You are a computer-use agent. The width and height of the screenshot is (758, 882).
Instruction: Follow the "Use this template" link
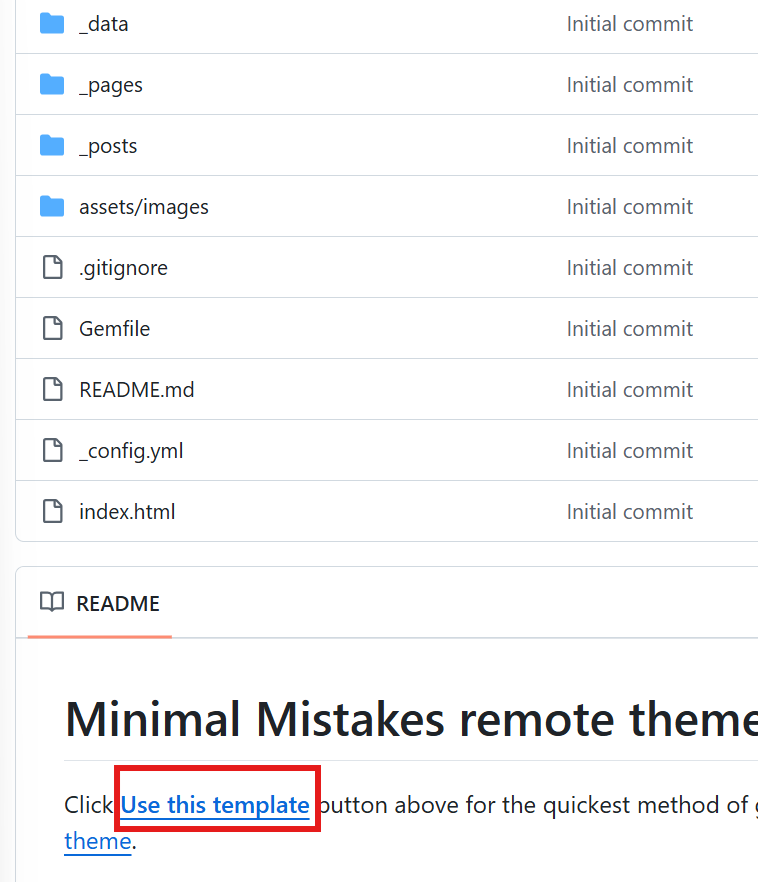coord(215,805)
